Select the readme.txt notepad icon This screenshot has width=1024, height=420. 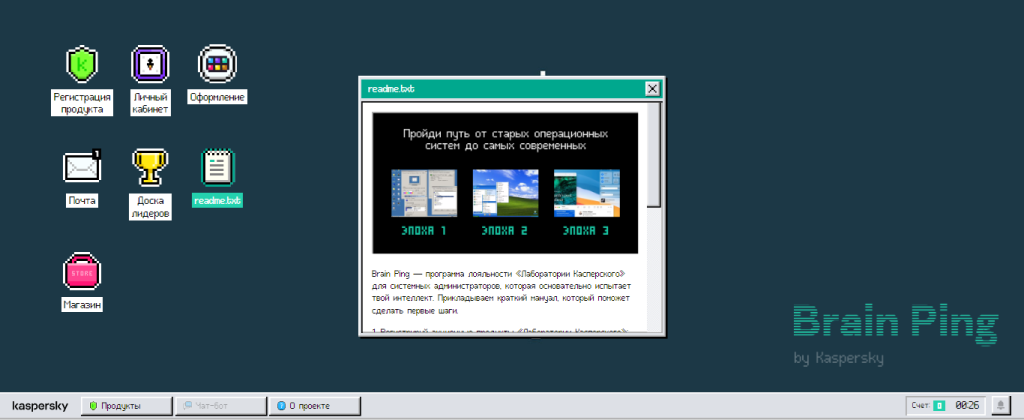click(x=217, y=167)
